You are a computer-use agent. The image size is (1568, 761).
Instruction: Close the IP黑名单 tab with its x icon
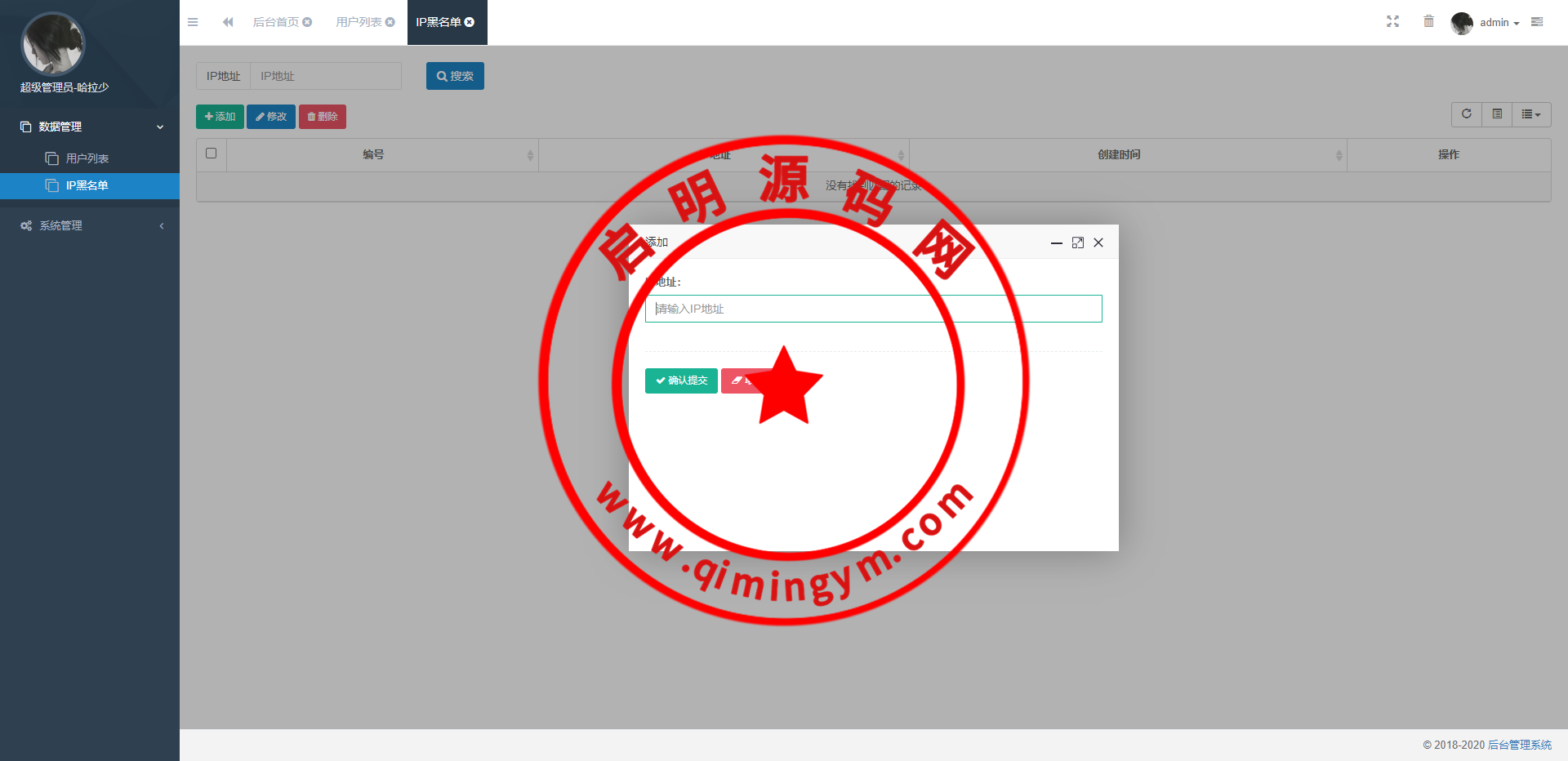click(470, 22)
